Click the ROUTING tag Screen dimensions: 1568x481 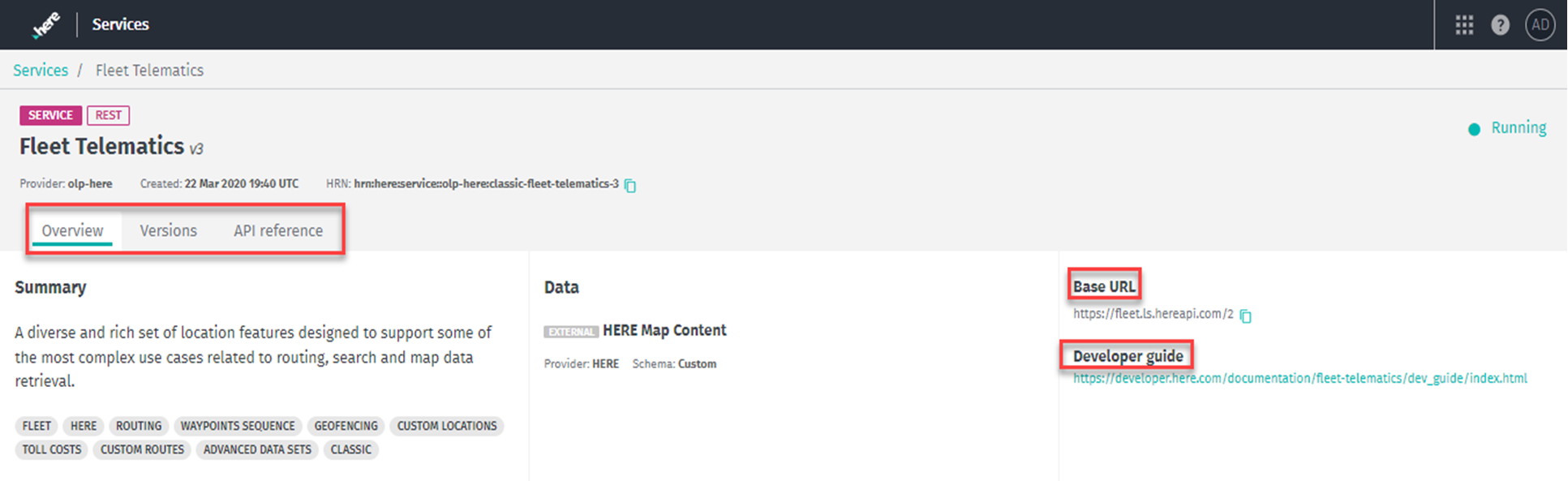tap(139, 426)
